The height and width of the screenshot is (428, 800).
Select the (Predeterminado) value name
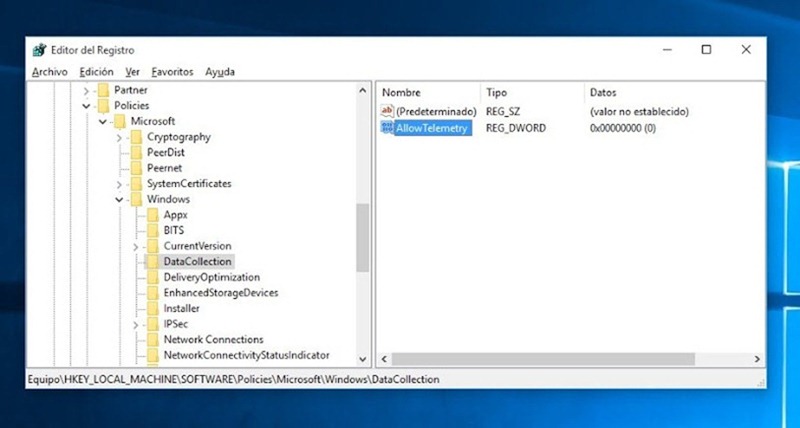(436, 111)
